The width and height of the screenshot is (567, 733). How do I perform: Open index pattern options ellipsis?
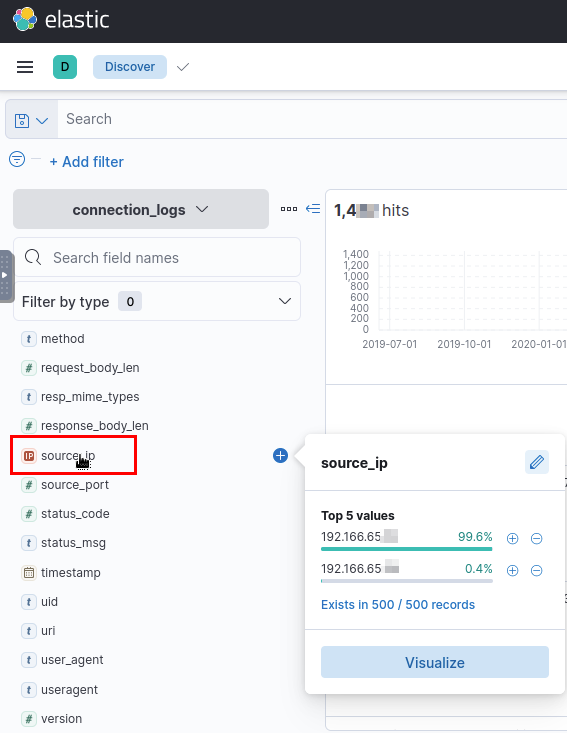pos(289,209)
